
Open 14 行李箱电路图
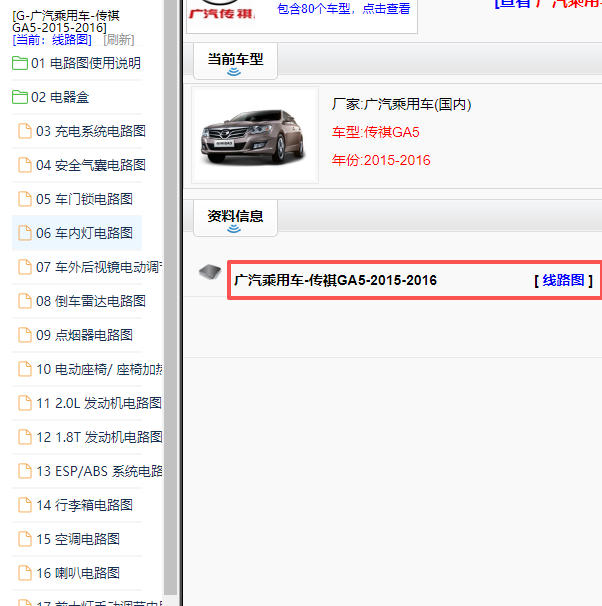pyautogui.click(x=84, y=505)
